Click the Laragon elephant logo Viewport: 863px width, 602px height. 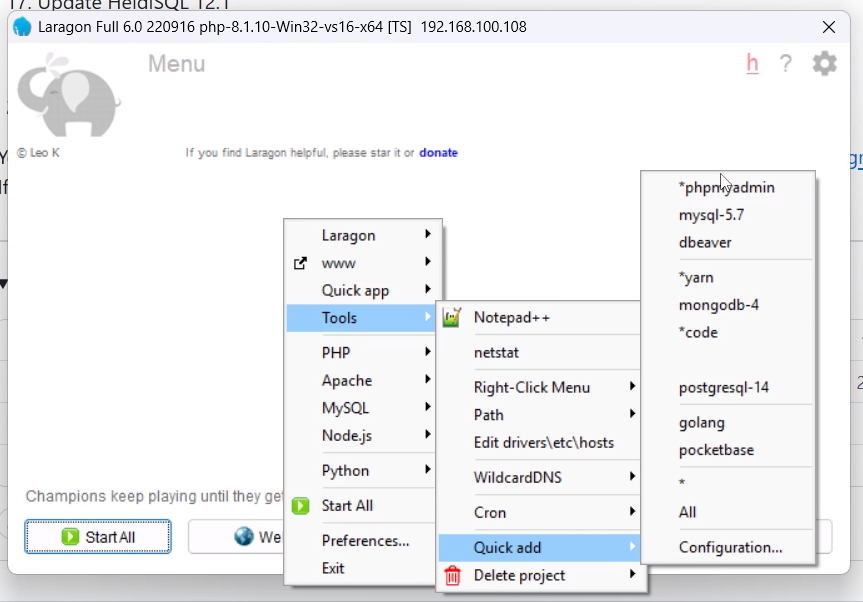pyautogui.click(x=68, y=95)
